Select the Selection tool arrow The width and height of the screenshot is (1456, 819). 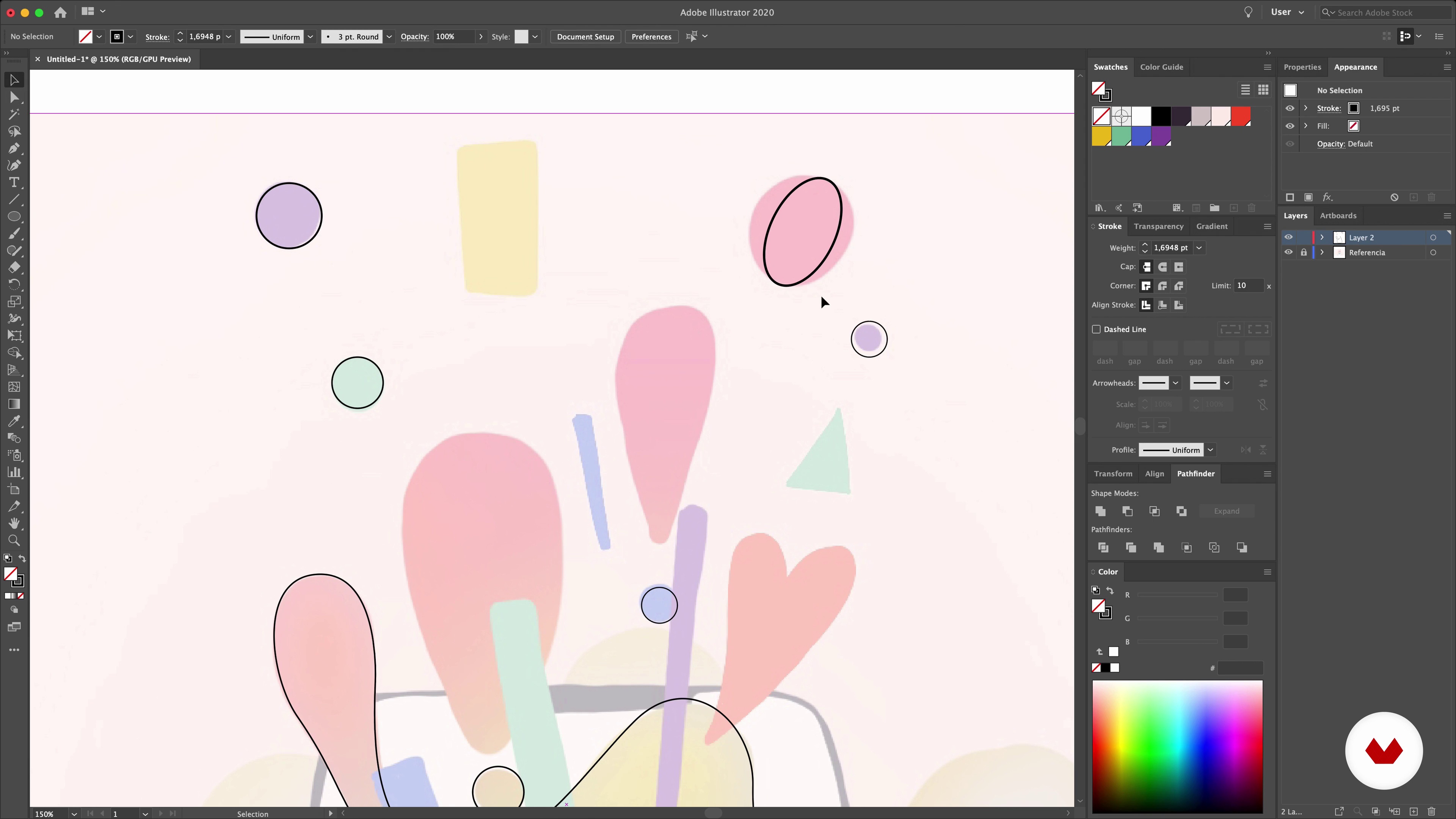pyautogui.click(x=14, y=80)
